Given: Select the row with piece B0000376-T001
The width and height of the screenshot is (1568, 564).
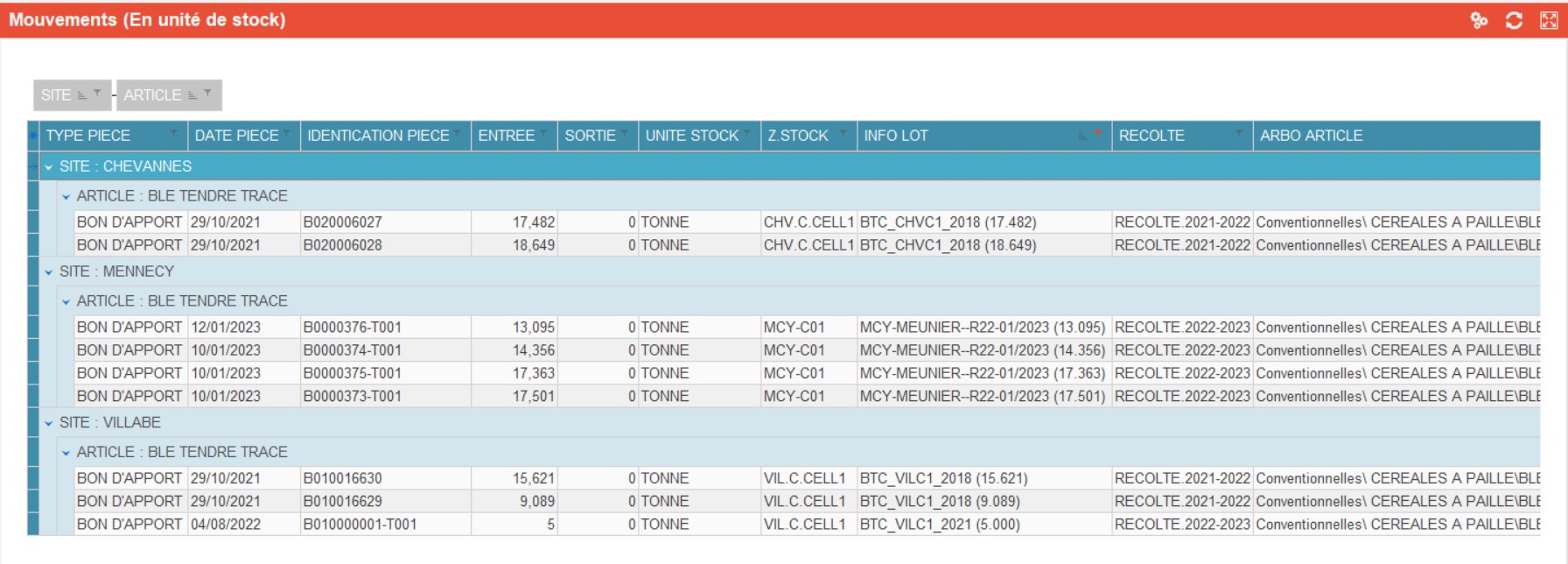Looking at the screenshot, I should (x=352, y=328).
